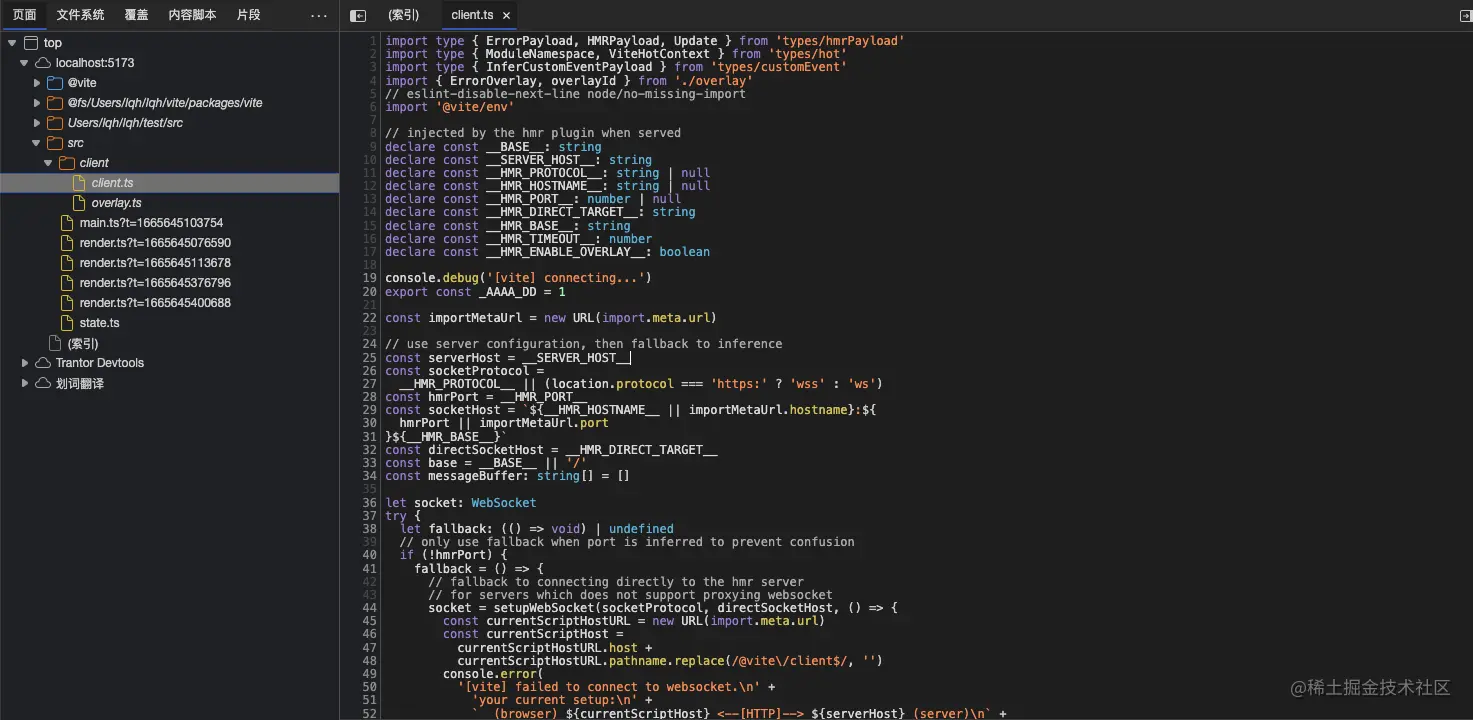Image resolution: width=1473 pixels, height=720 pixels.
Task: Click line number 19 in gutter
Action: 370,278
